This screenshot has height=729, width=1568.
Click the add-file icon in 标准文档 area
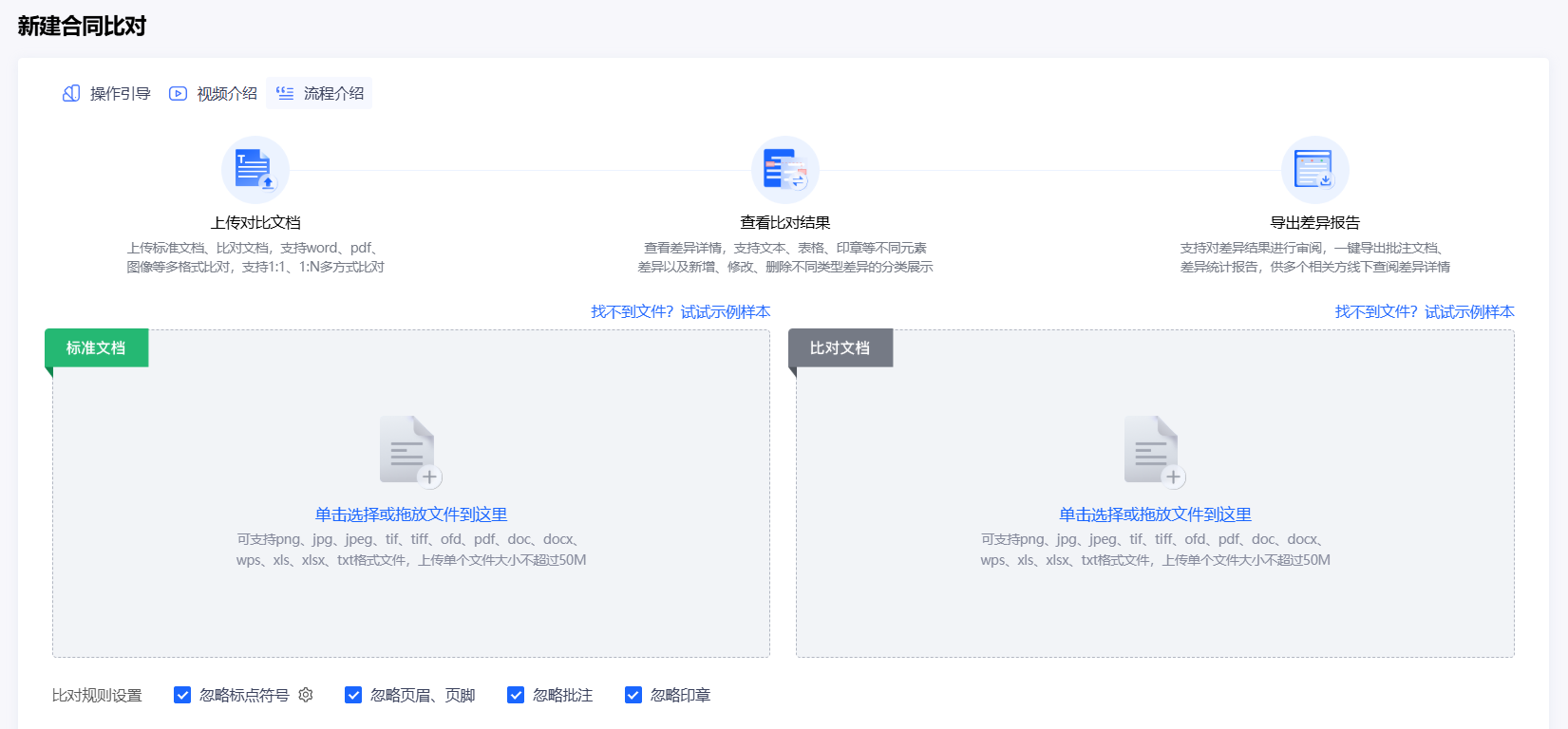(x=410, y=452)
